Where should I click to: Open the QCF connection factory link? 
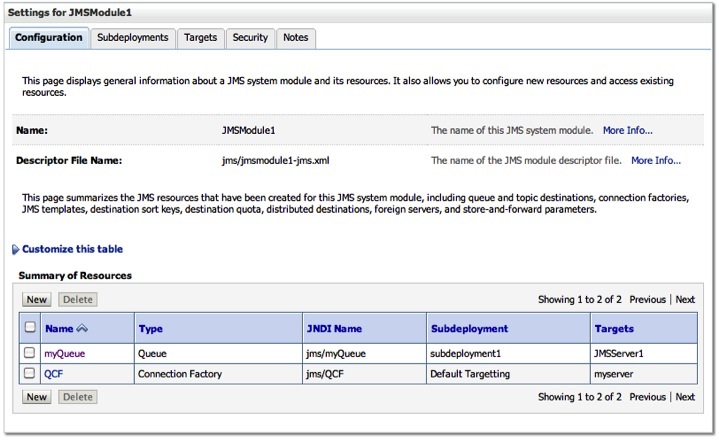(x=55, y=372)
